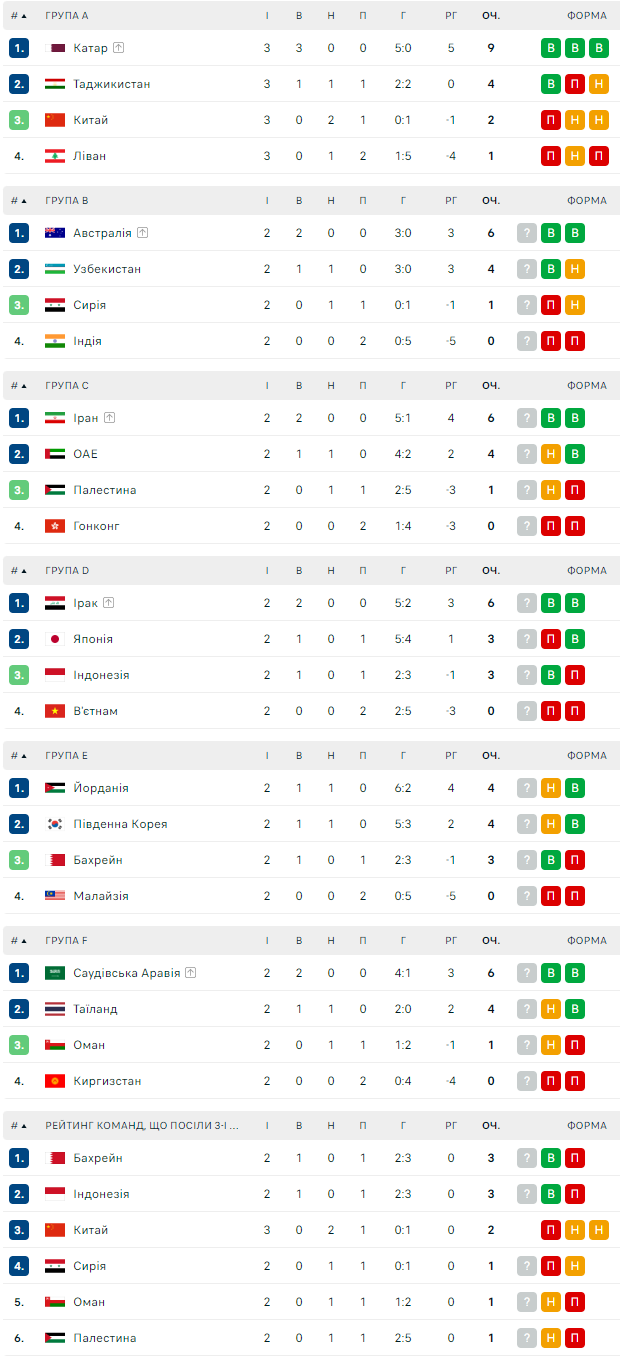Click promotion arrow icon beside Саудівська Аравія
The height and width of the screenshot is (1357, 620).
point(190,973)
